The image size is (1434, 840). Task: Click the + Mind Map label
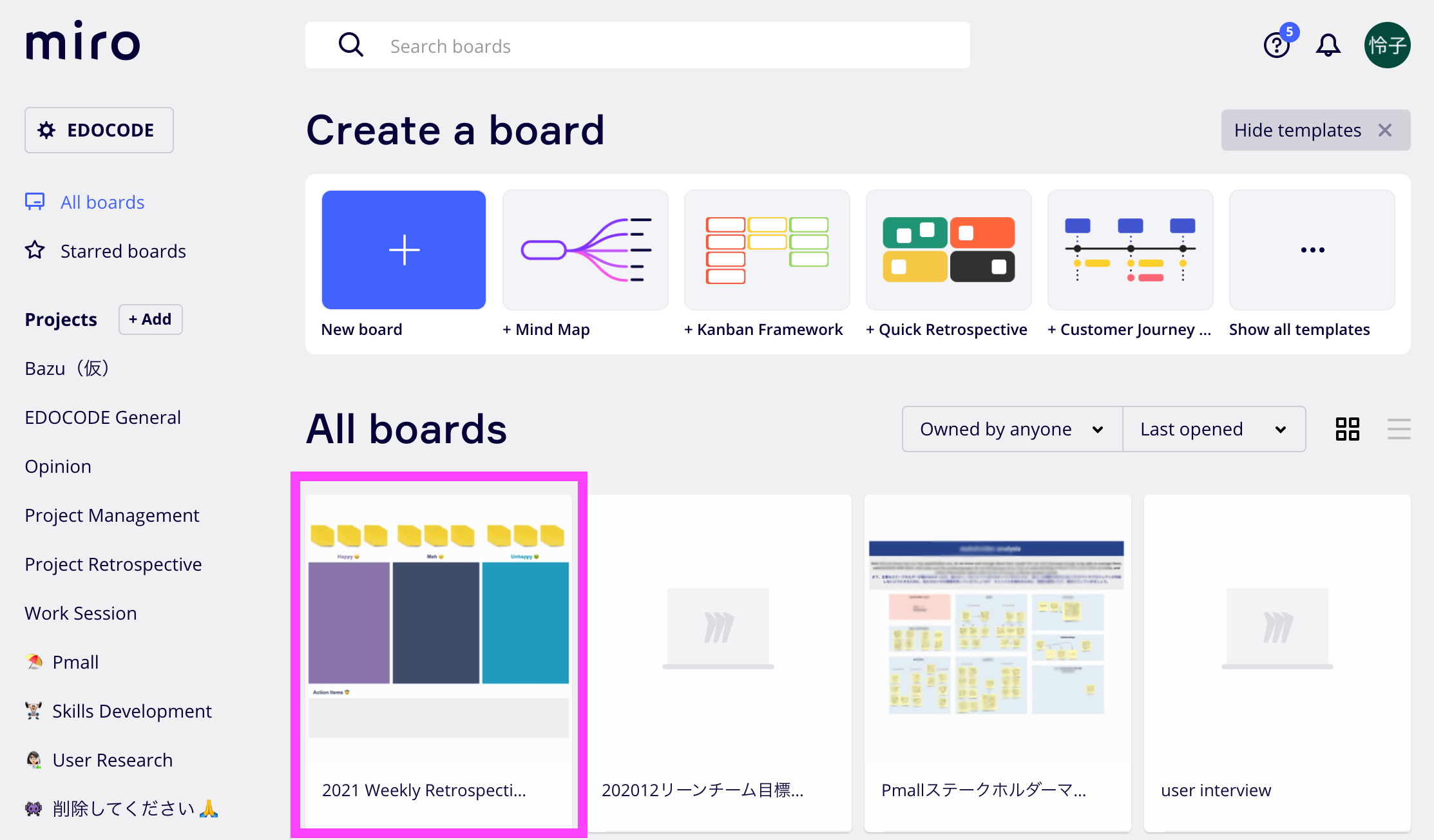546,329
